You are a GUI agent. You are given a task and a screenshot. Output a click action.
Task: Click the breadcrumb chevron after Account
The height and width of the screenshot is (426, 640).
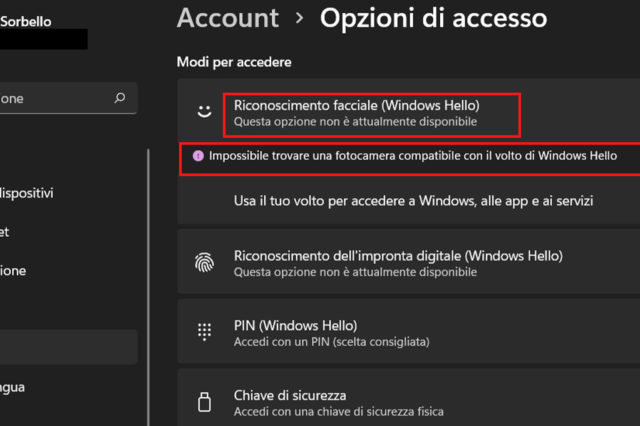[299, 19]
